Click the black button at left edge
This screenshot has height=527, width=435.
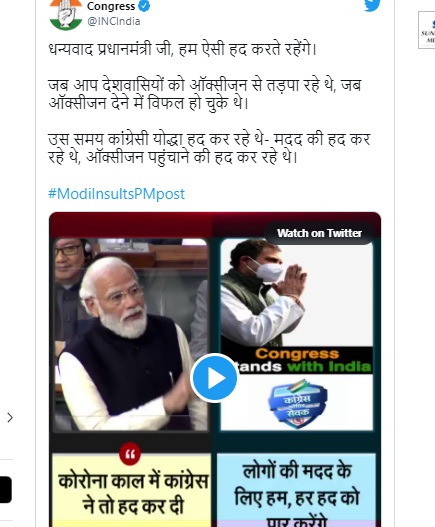coord(6,489)
